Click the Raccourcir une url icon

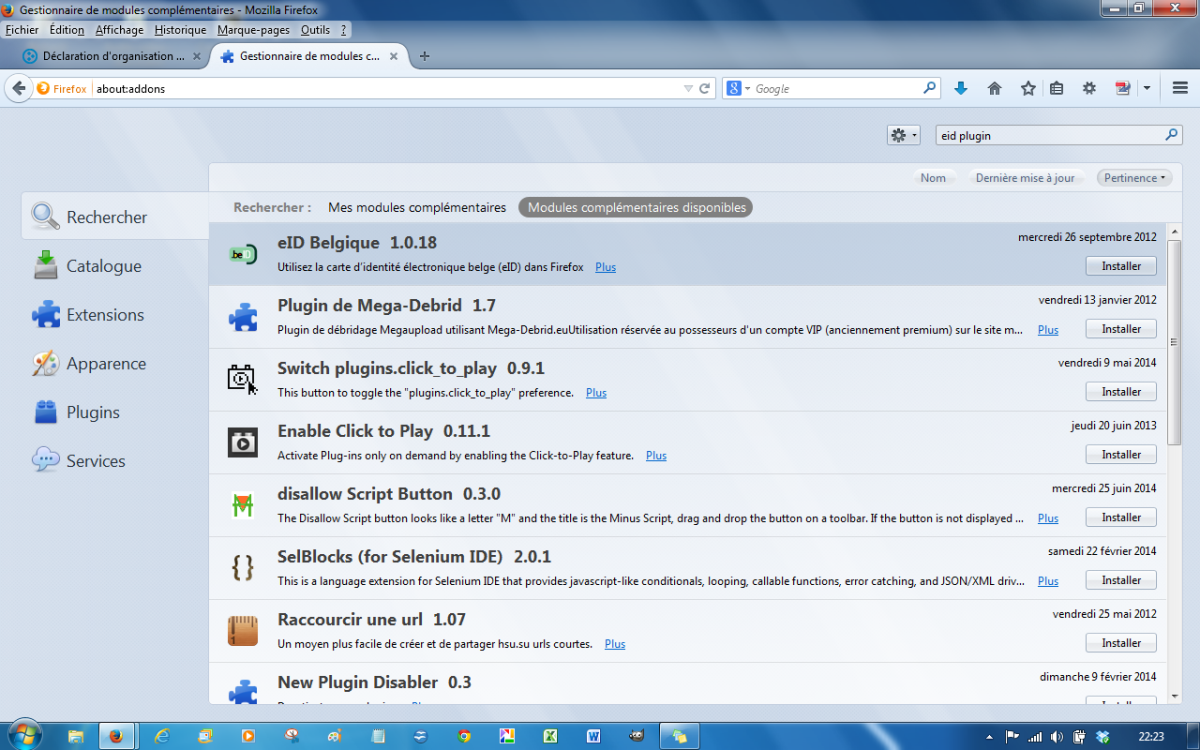pyautogui.click(x=243, y=631)
